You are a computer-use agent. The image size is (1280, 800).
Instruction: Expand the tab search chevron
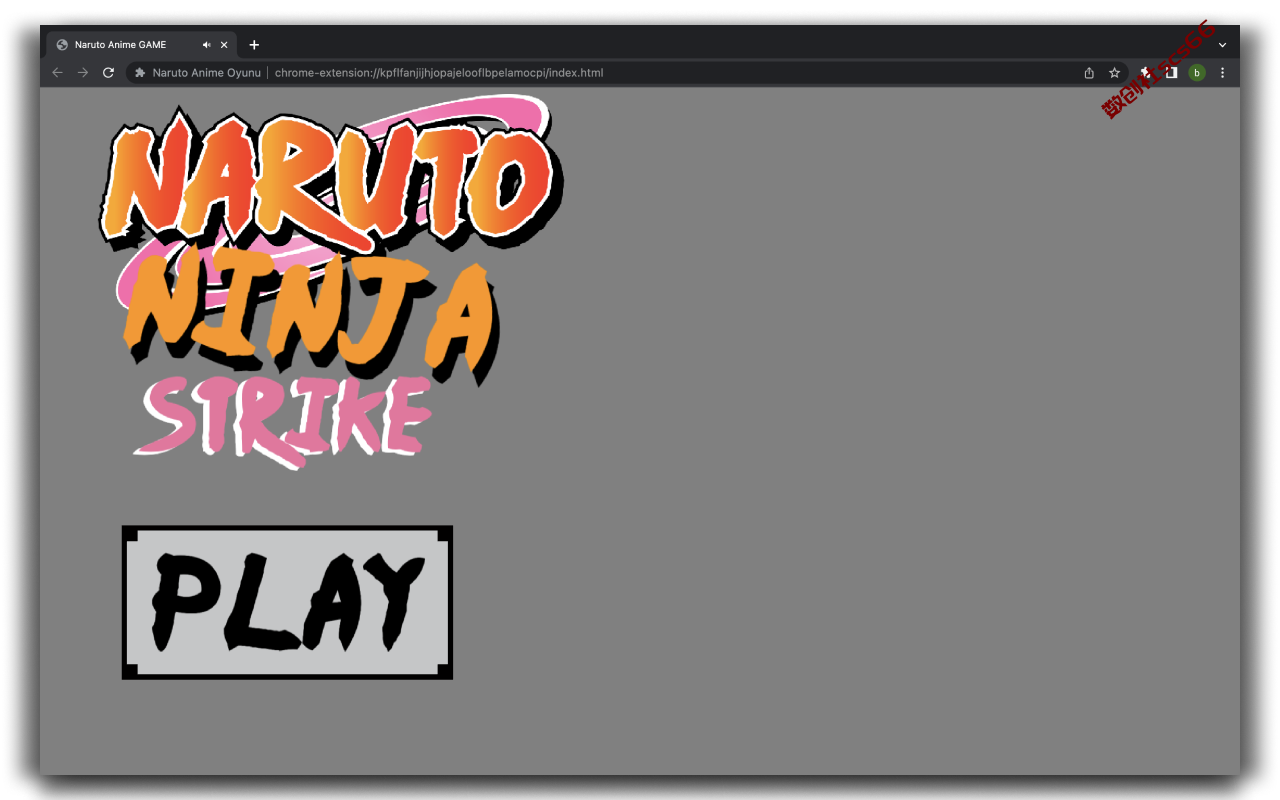click(x=1222, y=45)
